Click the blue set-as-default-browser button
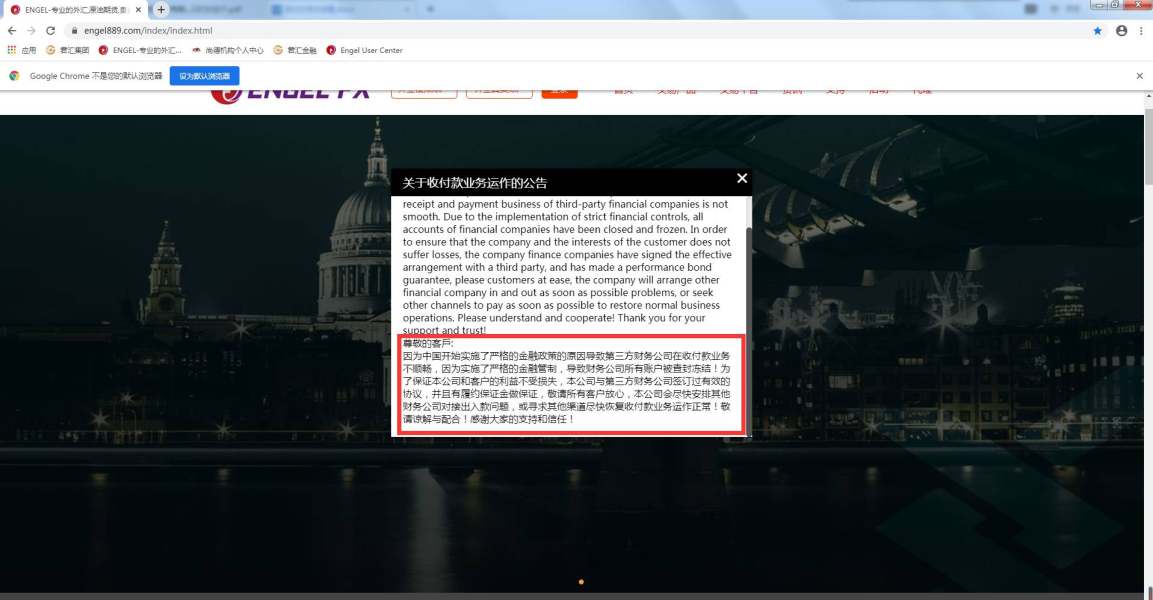1153x600 pixels. point(204,76)
